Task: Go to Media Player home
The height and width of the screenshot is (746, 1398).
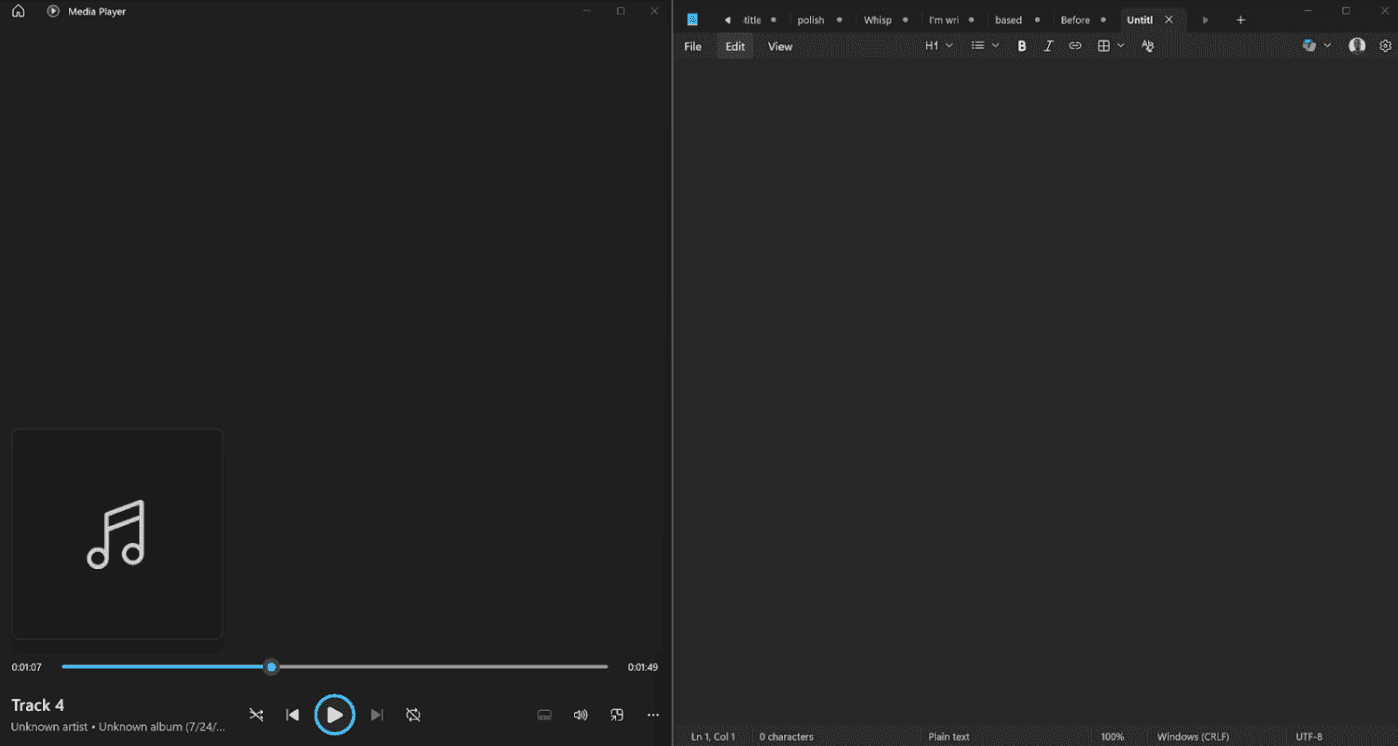Action: (x=18, y=11)
